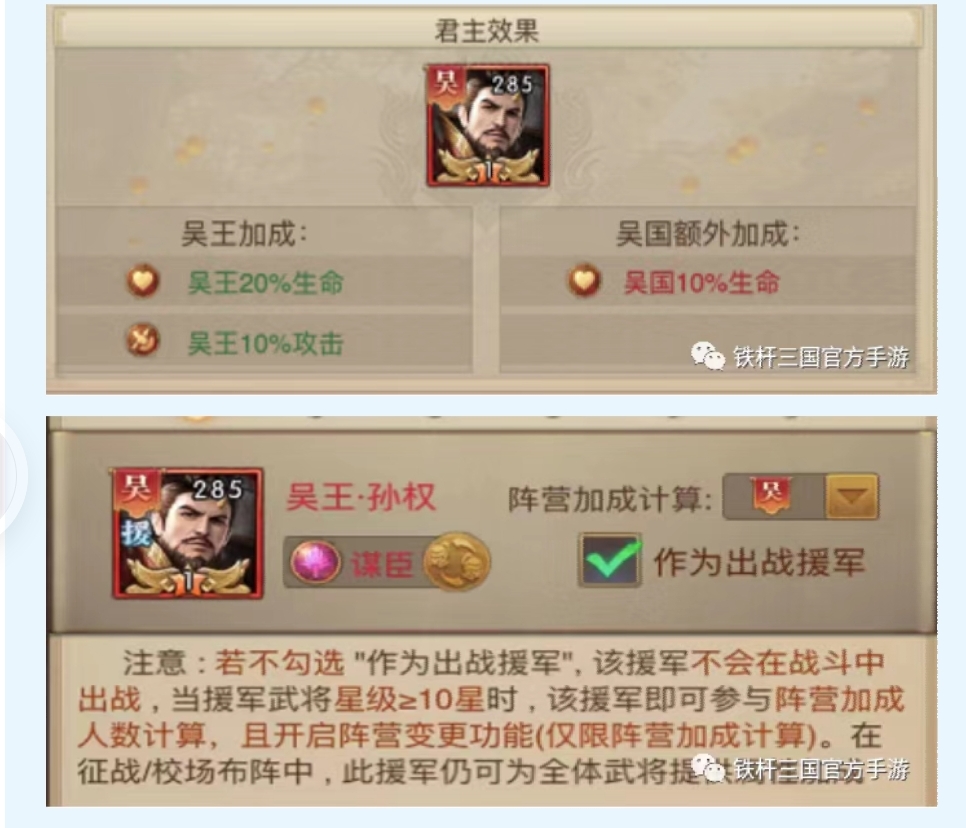The height and width of the screenshot is (828, 966).
Task: Click the 吴王10%攻击 bonus text
Action: (x=266, y=343)
